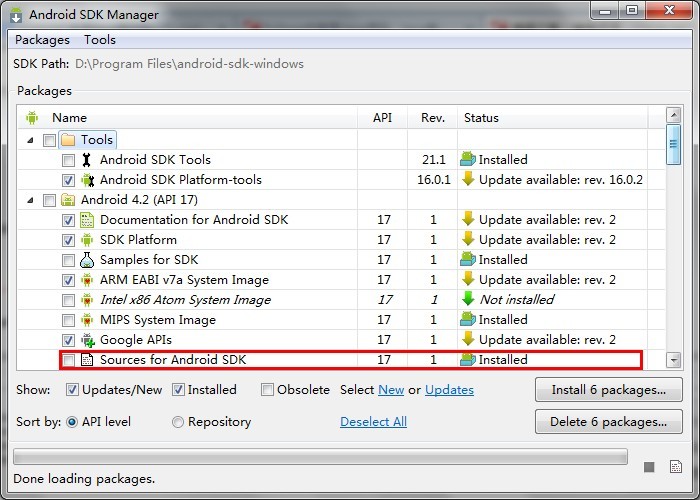Open the log icon at the bottom right
The height and width of the screenshot is (500, 700).
click(x=676, y=467)
